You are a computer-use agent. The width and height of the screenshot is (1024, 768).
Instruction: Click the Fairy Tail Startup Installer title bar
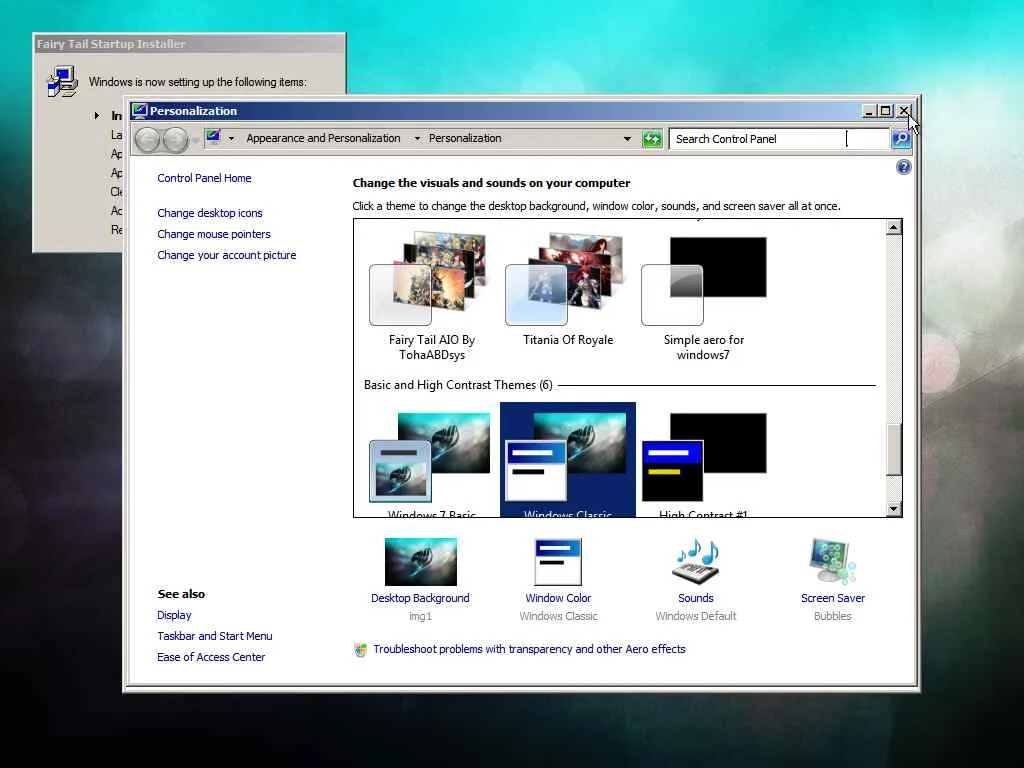pos(189,44)
